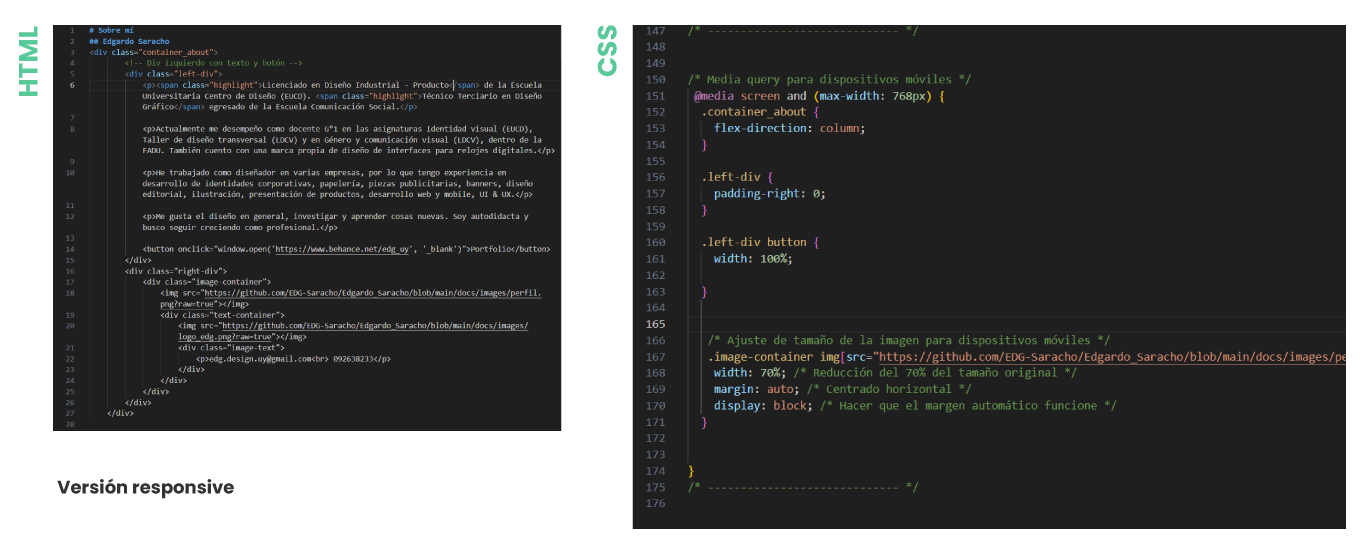Click the div class="container_about" opening tag
1366x553 pixels.
click(x=154, y=52)
